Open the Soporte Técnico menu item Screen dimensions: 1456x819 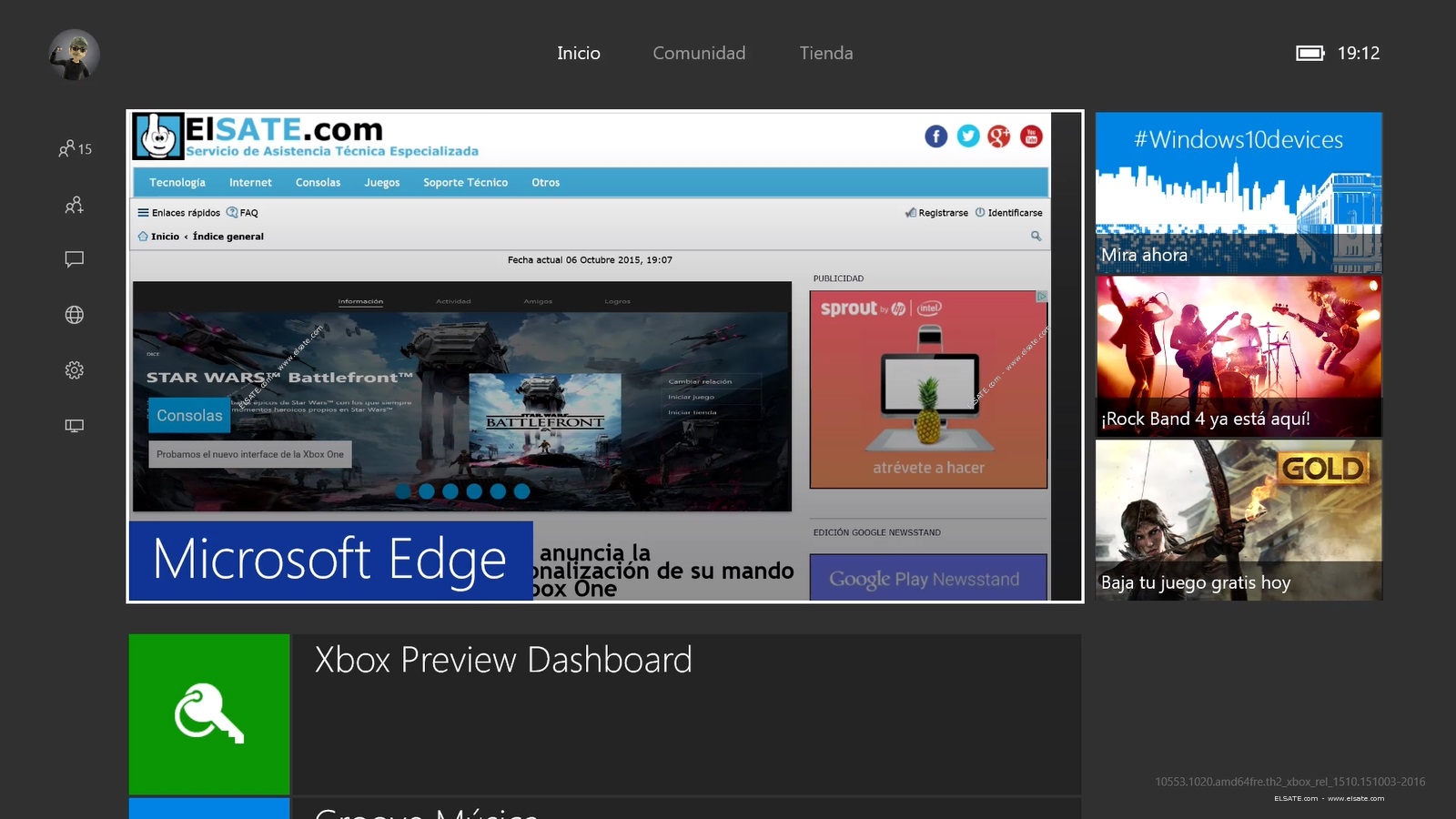click(x=465, y=183)
